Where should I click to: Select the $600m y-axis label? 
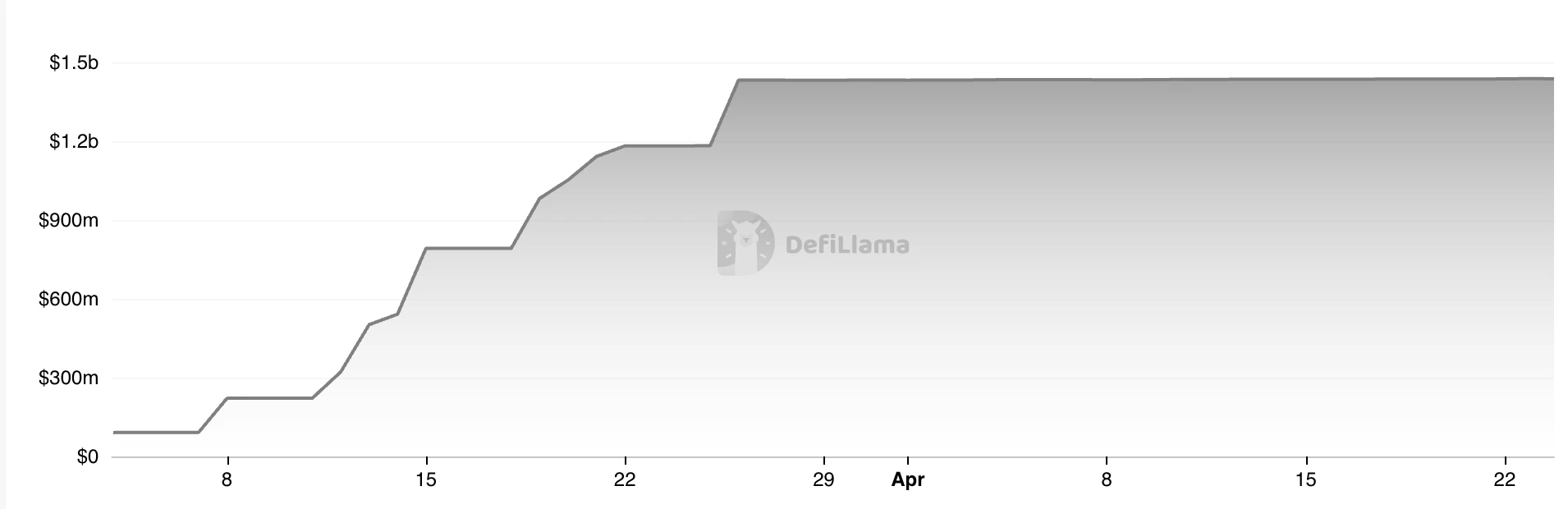point(68,300)
